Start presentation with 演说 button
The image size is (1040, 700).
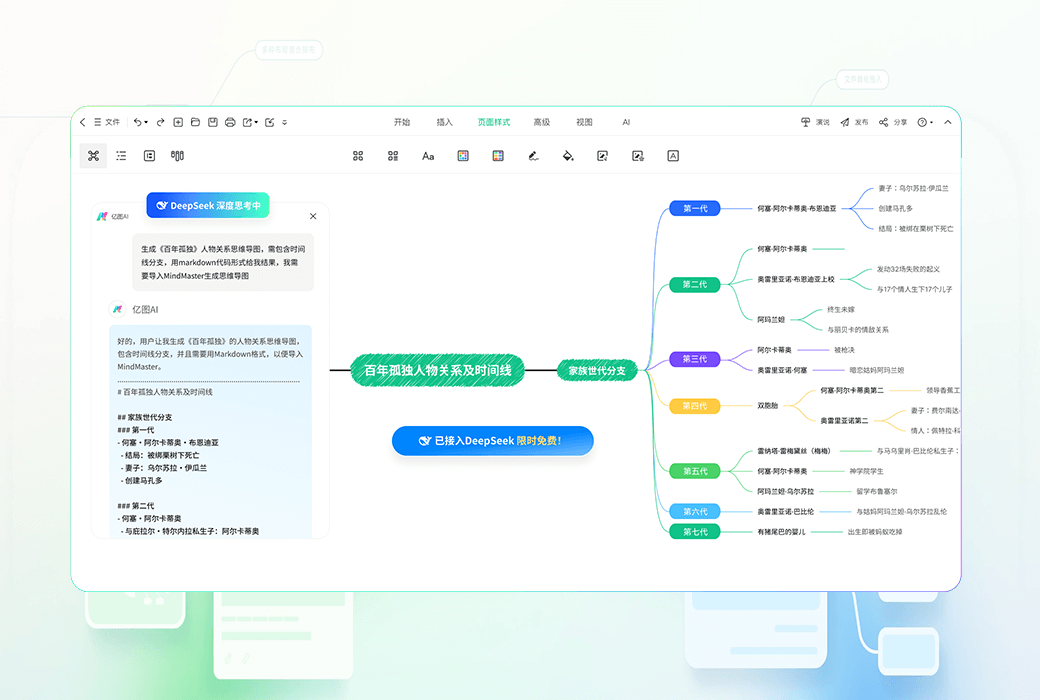click(815, 122)
